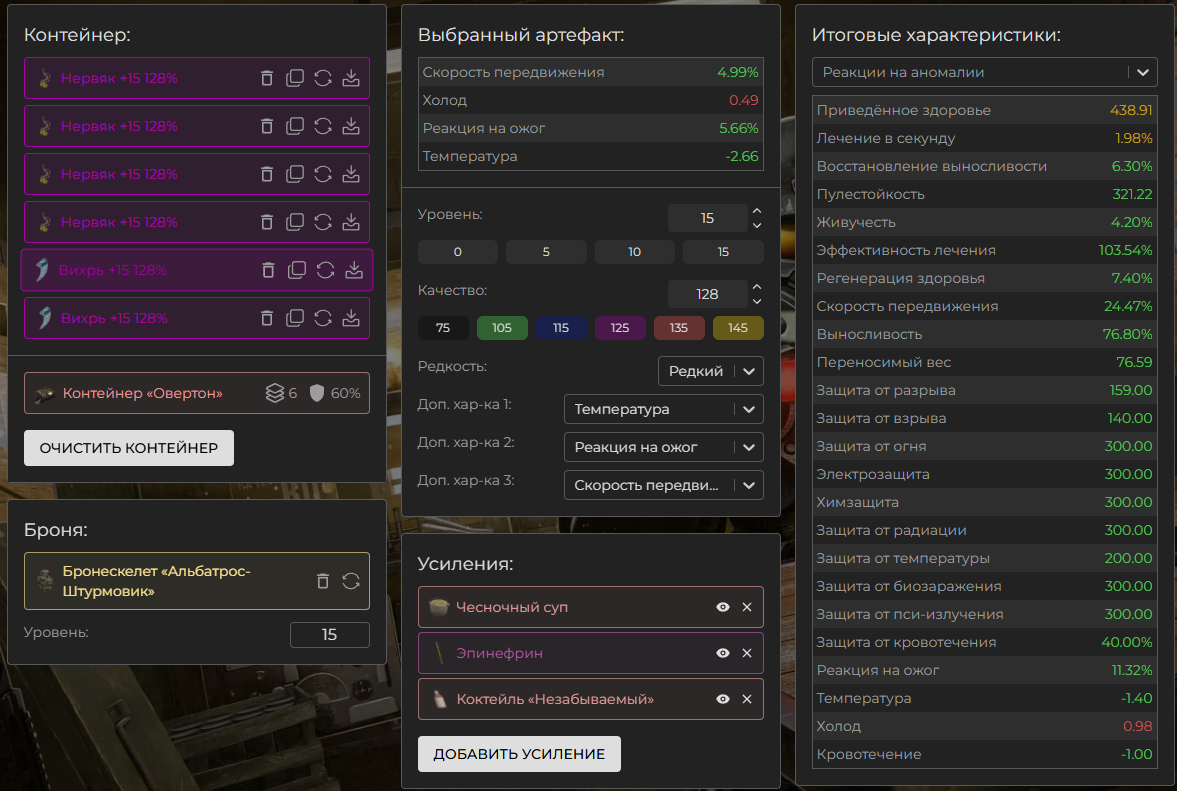Select the gold quality preset 145
The height and width of the screenshot is (791, 1177).
[x=738, y=328]
